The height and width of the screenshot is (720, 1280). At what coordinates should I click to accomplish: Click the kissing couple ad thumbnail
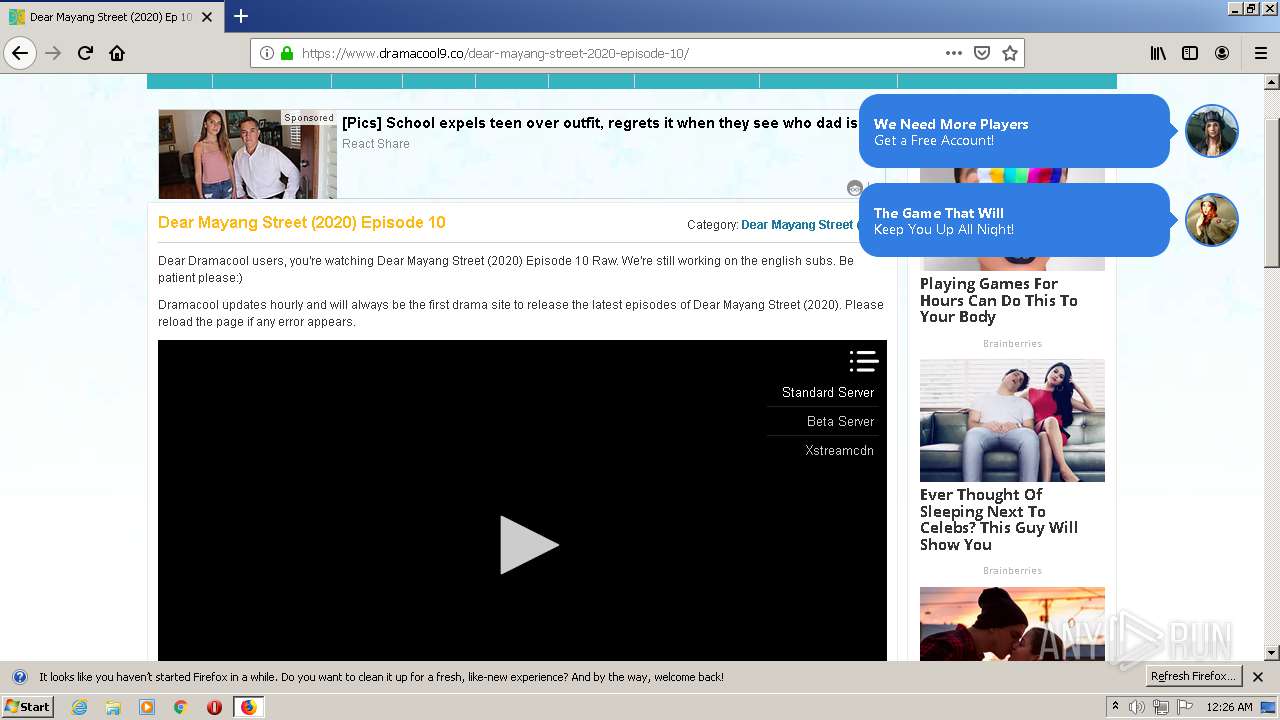pyautogui.click(x=1012, y=623)
